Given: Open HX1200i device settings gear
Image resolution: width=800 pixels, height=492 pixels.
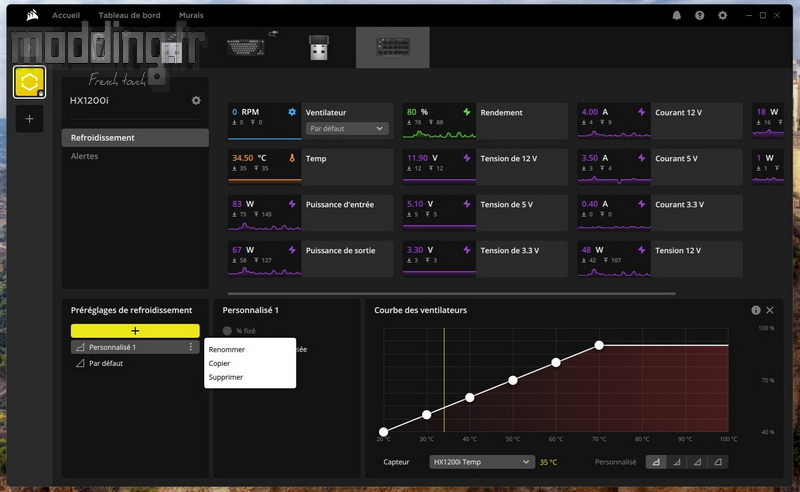Looking at the screenshot, I should 196,101.
